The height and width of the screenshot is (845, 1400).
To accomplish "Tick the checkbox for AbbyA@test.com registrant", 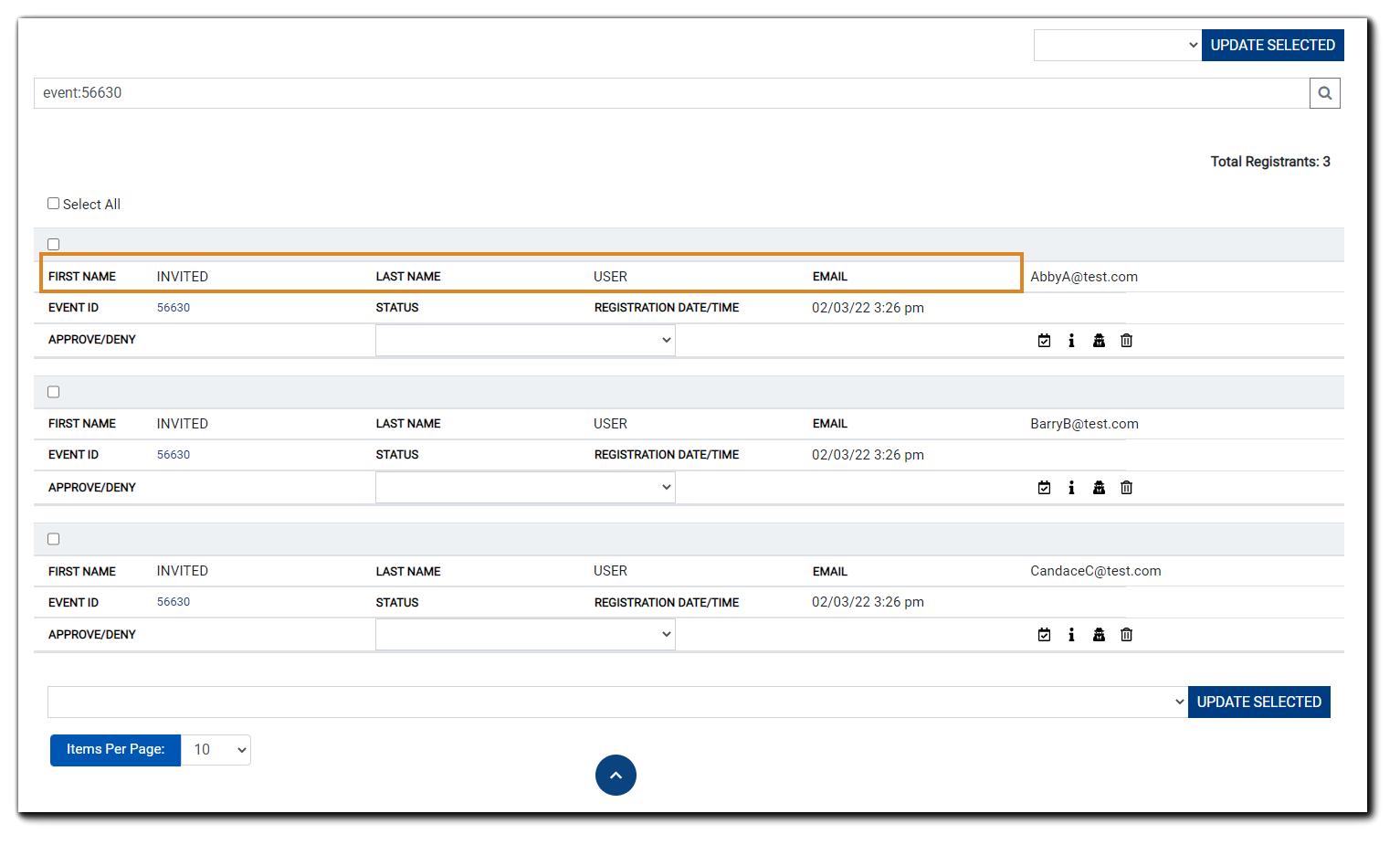I will (54, 244).
